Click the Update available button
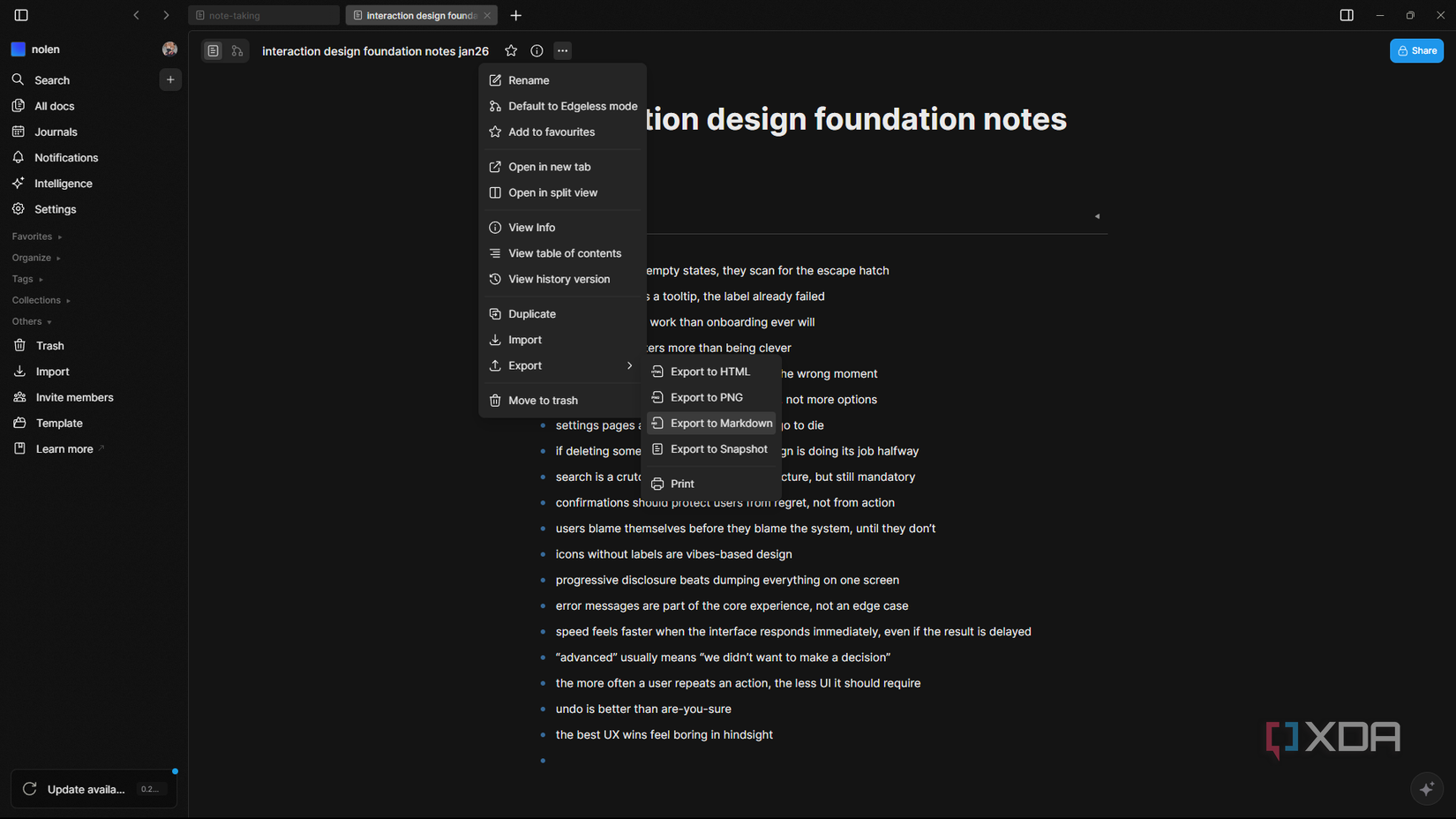Viewport: 1456px width, 819px height. [x=94, y=789]
